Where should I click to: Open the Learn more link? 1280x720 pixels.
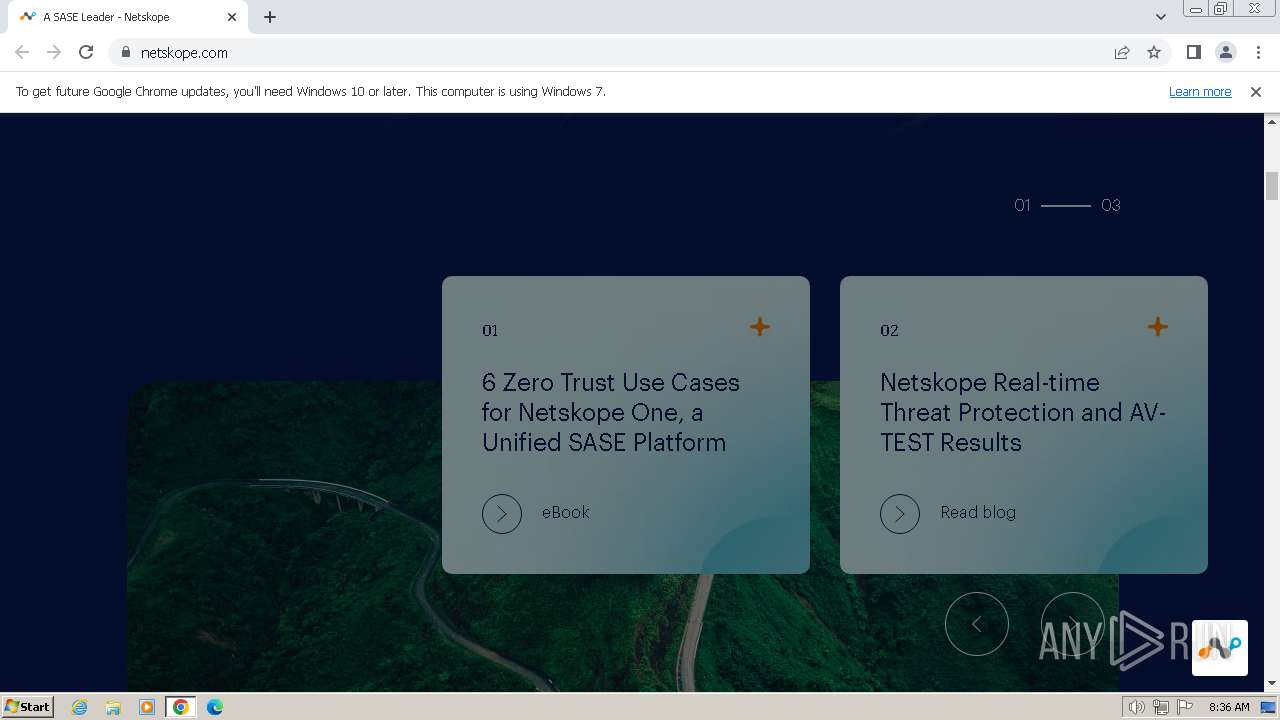(x=1200, y=91)
